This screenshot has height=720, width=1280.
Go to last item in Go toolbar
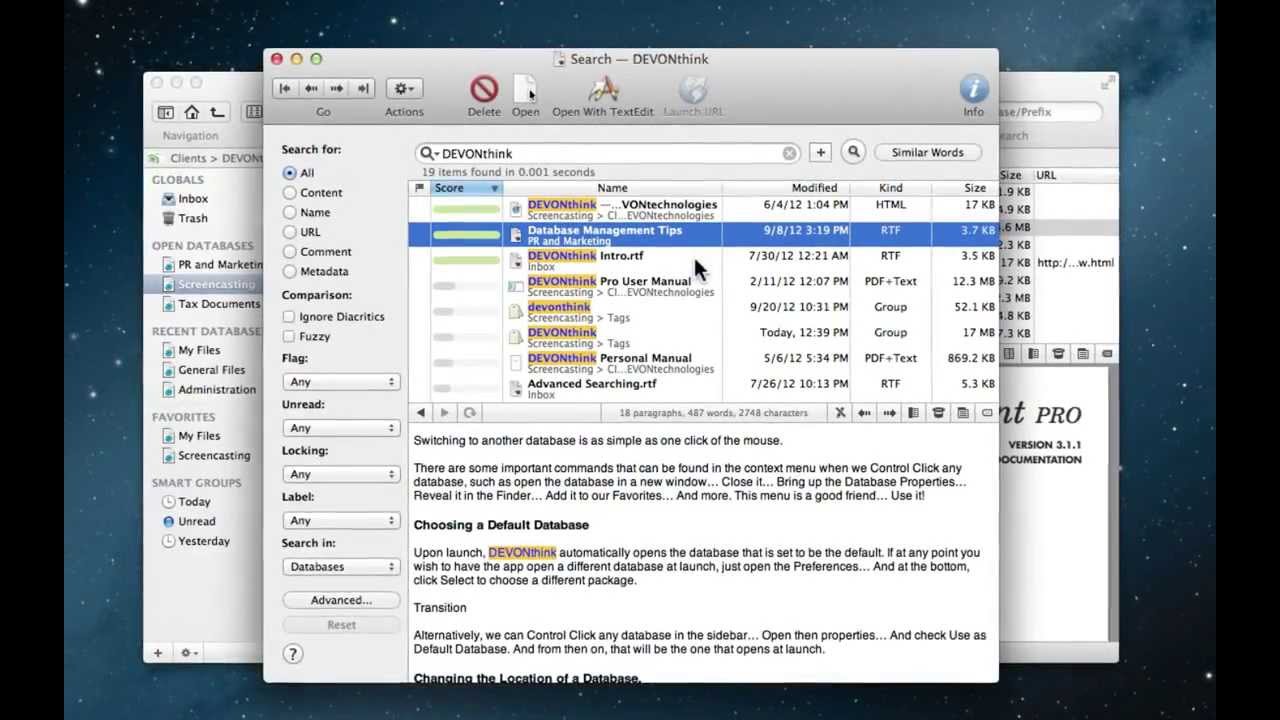point(363,88)
